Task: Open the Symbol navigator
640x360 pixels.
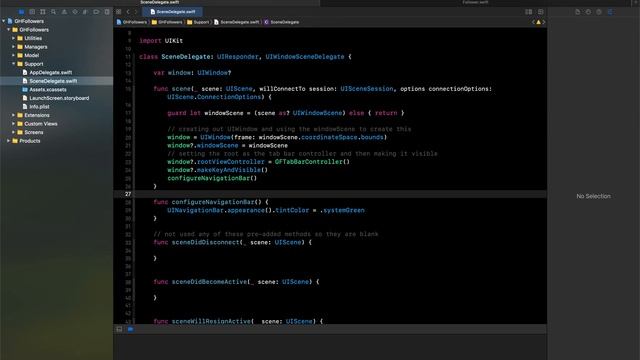Action: click(42, 12)
